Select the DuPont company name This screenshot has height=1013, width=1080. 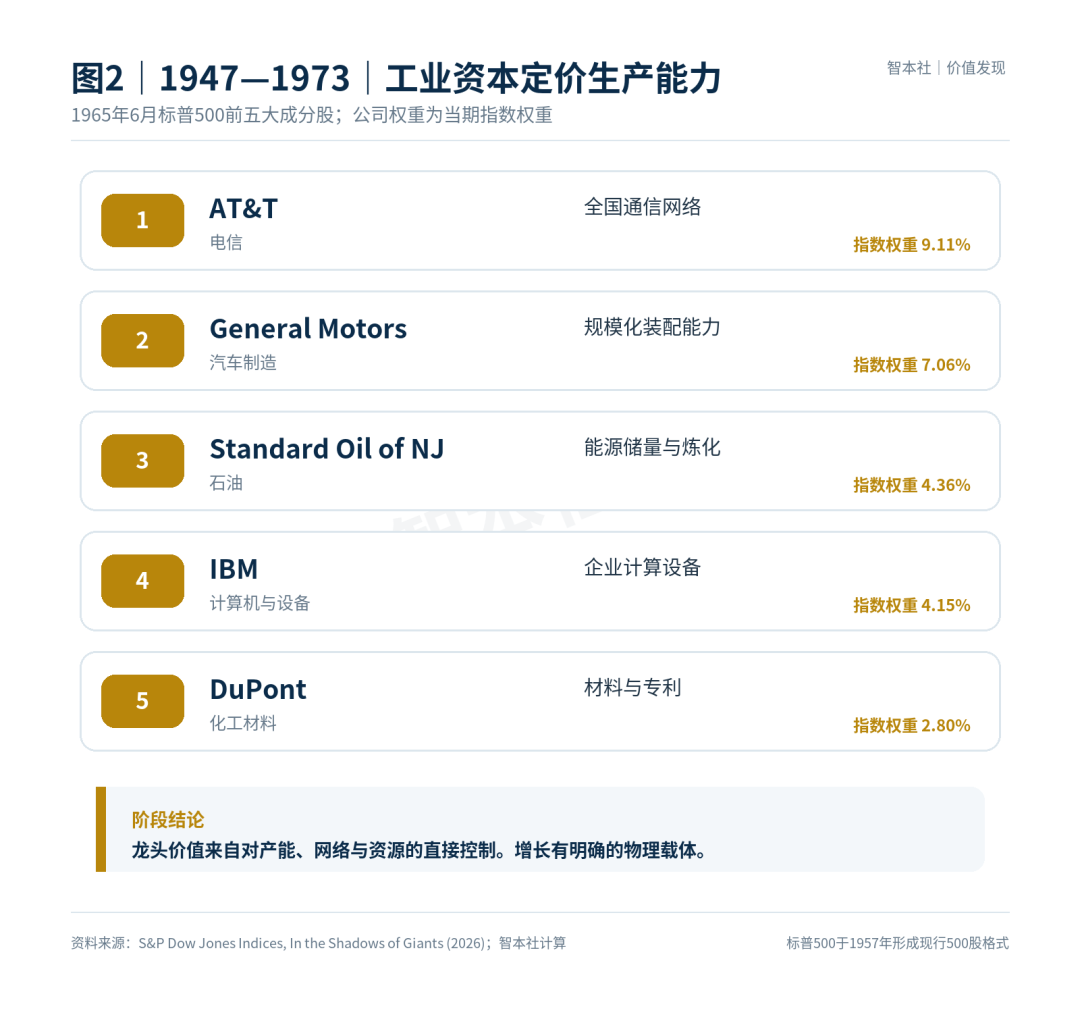pyautogui.click(x=258, y=689)
